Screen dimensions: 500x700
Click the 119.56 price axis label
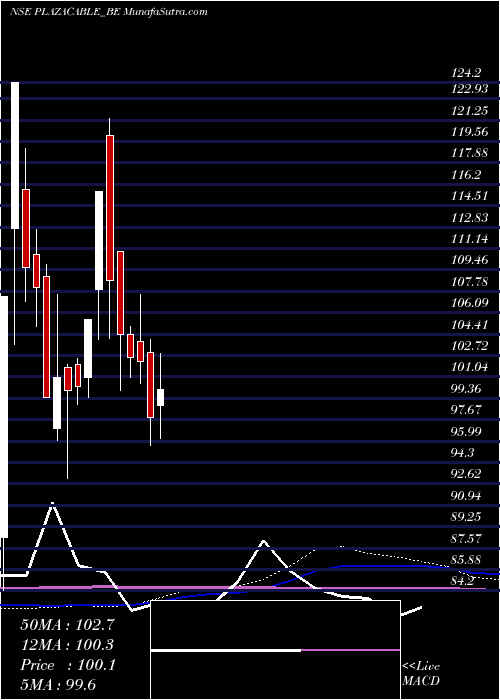tap(469, 132)
